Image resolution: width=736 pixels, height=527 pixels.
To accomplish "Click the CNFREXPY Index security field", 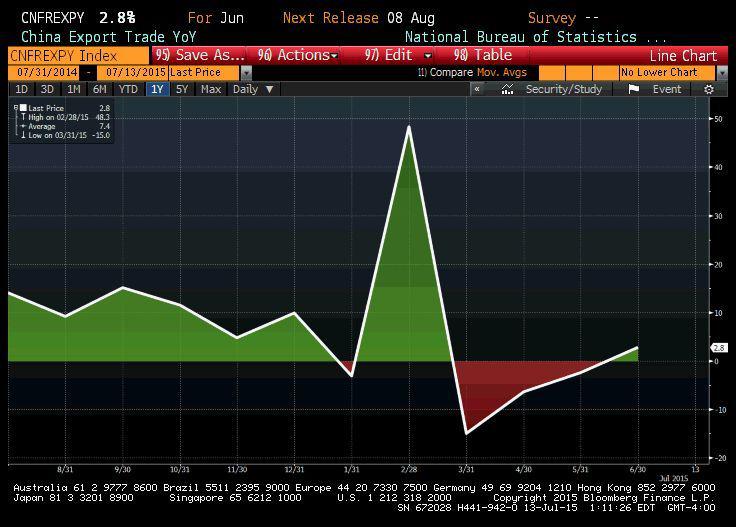I will click(x=76, y=55).
